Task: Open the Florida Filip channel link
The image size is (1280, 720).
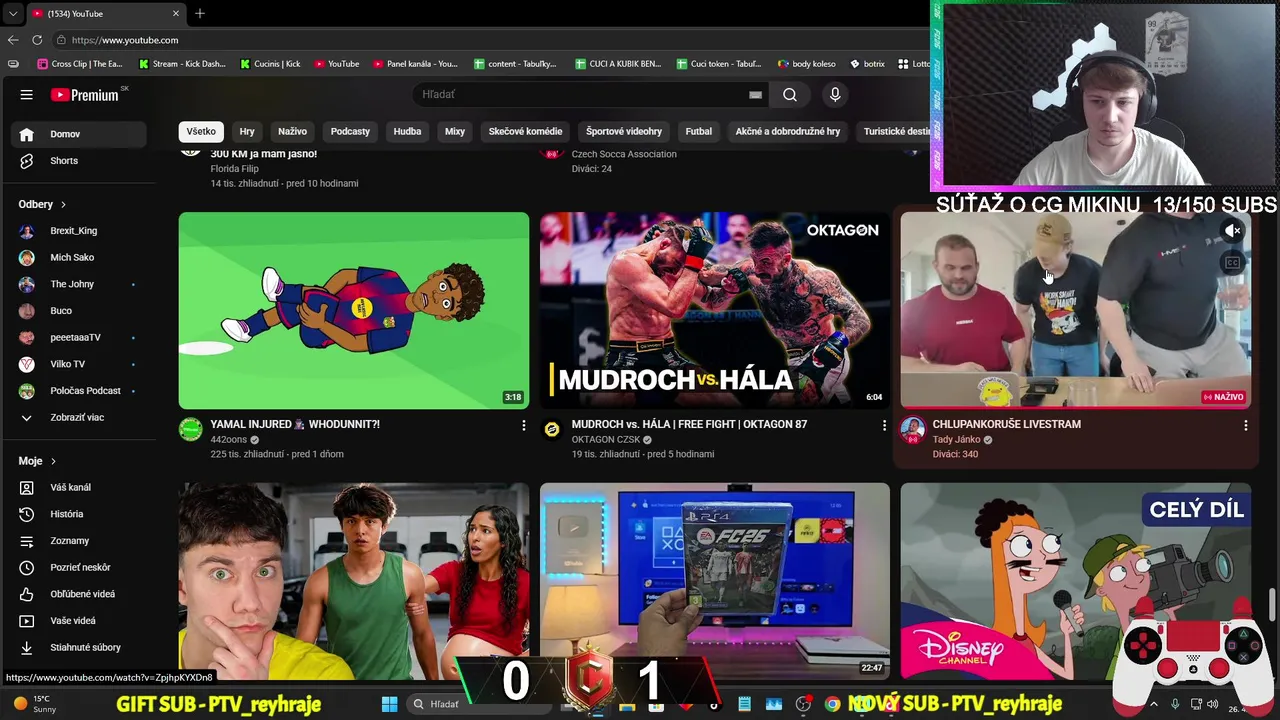Action: click(234, 169)
